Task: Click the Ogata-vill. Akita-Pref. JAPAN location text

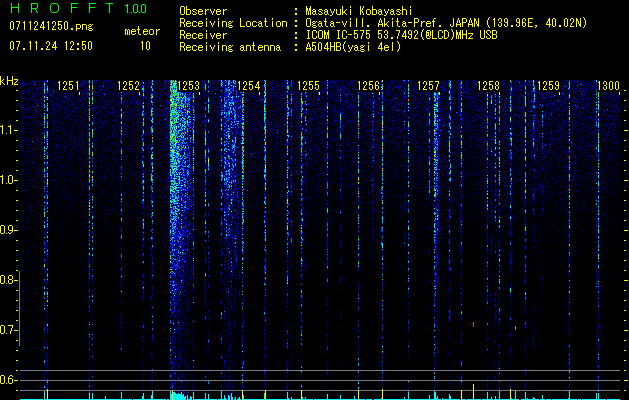Action: [446, 23]
